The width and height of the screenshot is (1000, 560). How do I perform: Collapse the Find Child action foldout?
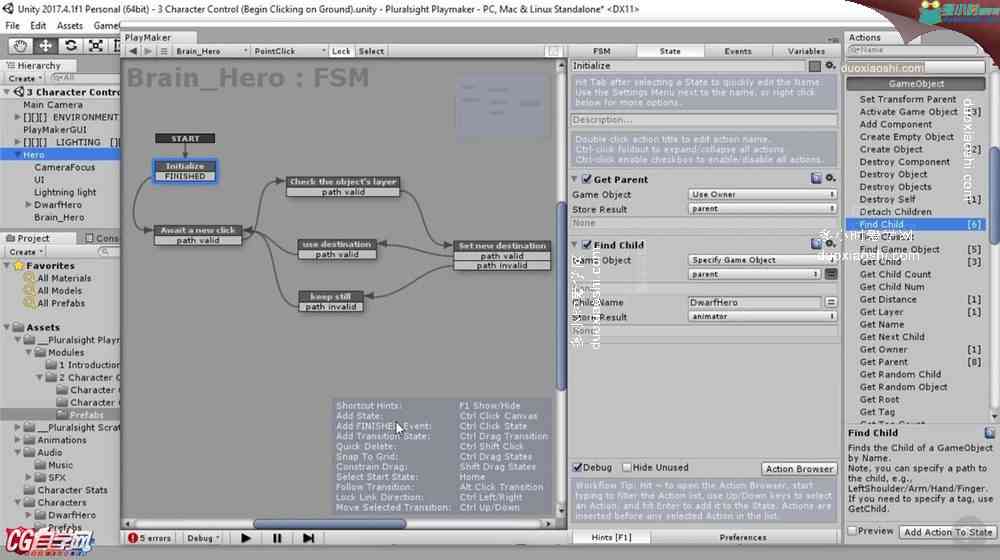(575, 244)
